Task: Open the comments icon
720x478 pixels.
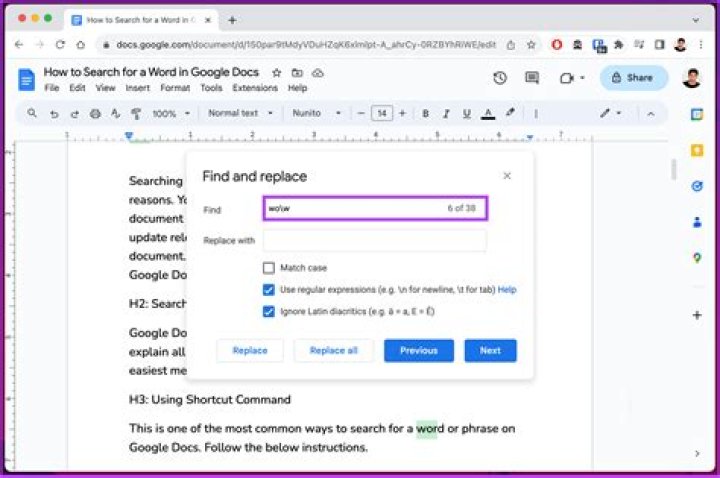Action: click(532, 78)
